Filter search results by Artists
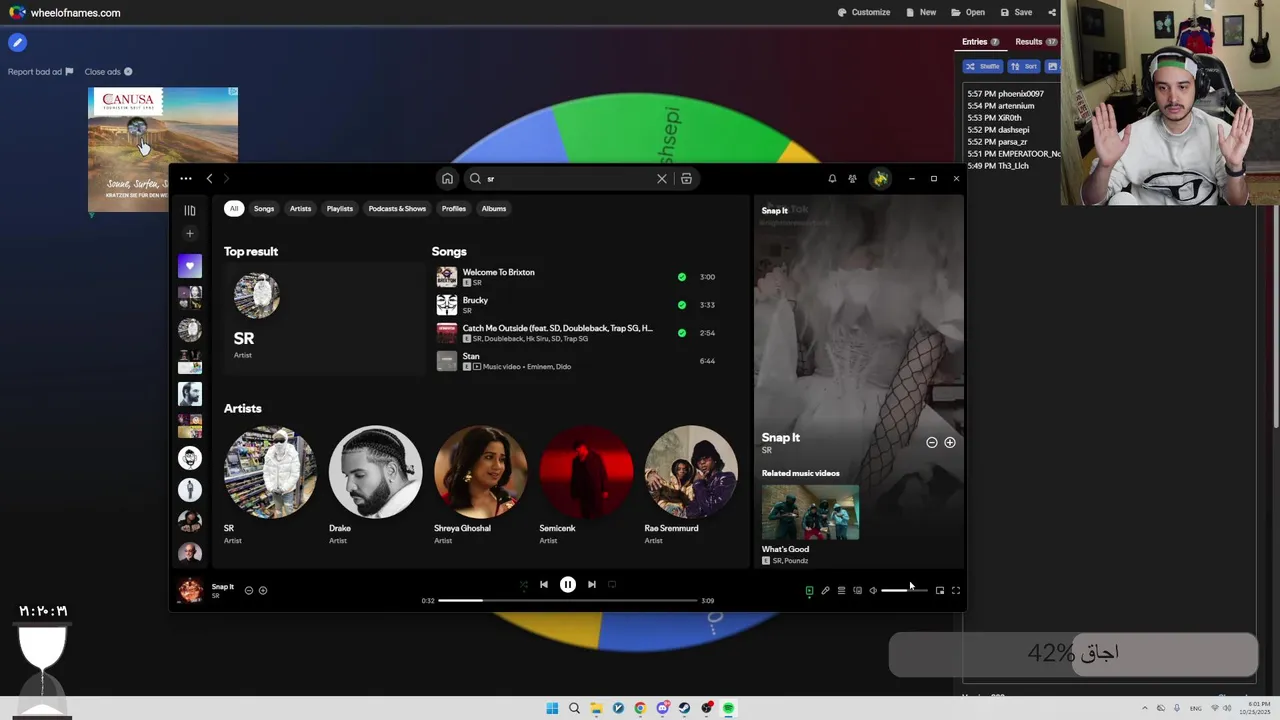Image resolution: width=1280 pixels, height=720 pixels. pyautogui.click(x=300, y=209)
